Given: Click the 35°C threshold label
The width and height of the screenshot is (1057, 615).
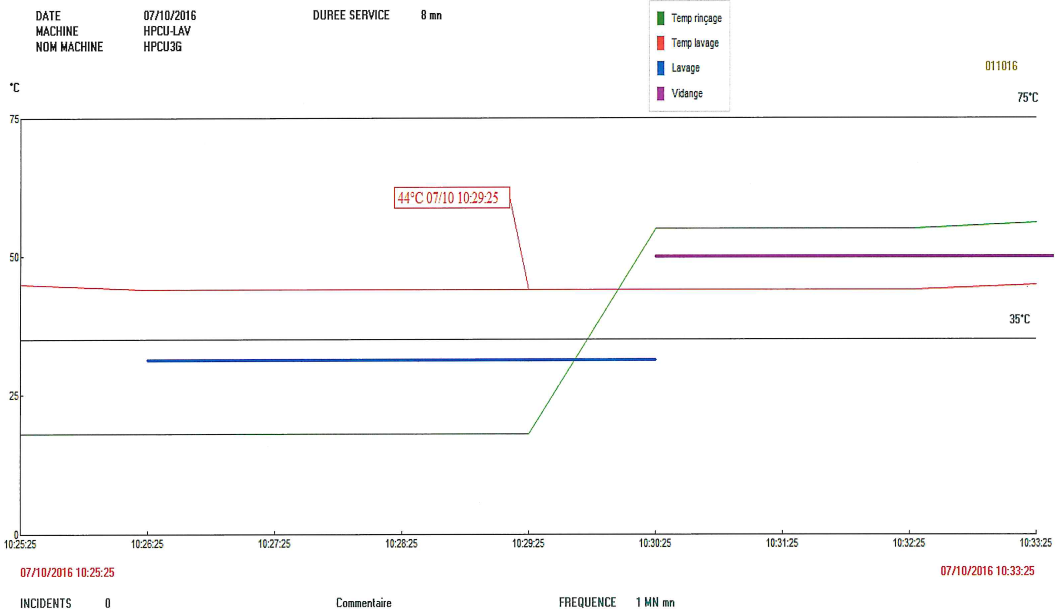Looking at the screenshot, I should point(1019,320).
